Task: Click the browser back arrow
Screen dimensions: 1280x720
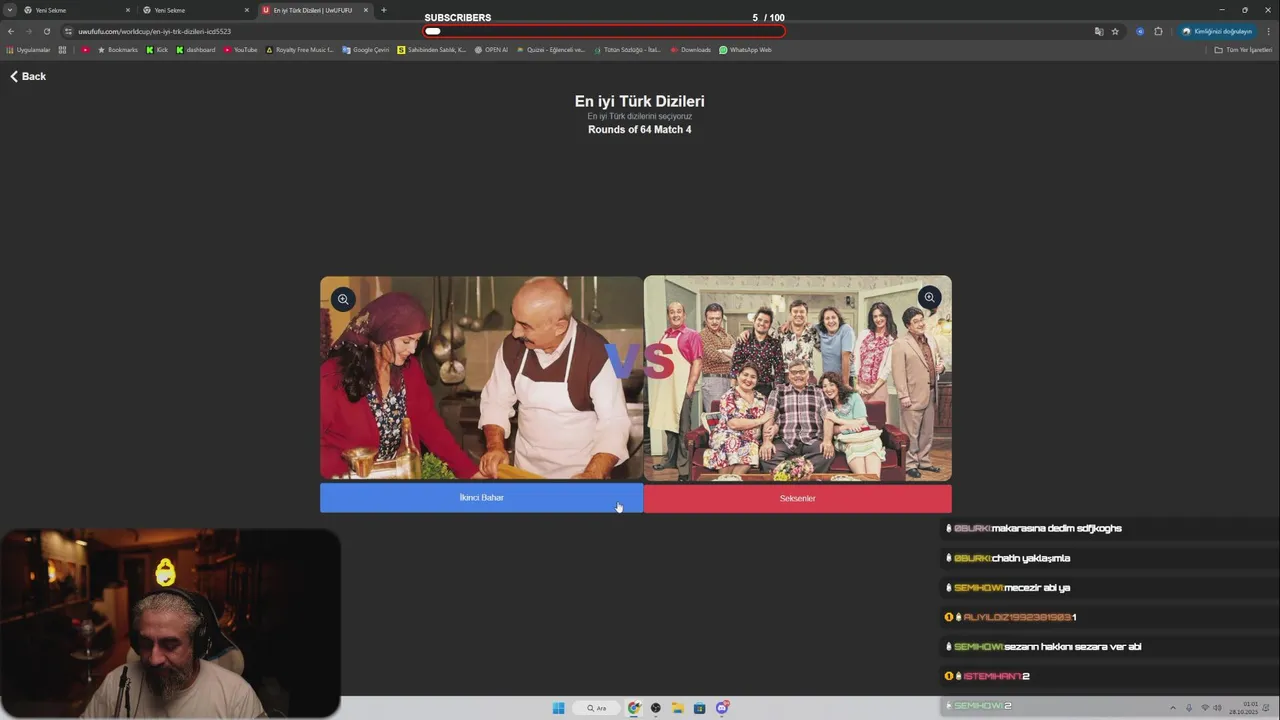Action: tap(11, 31)
